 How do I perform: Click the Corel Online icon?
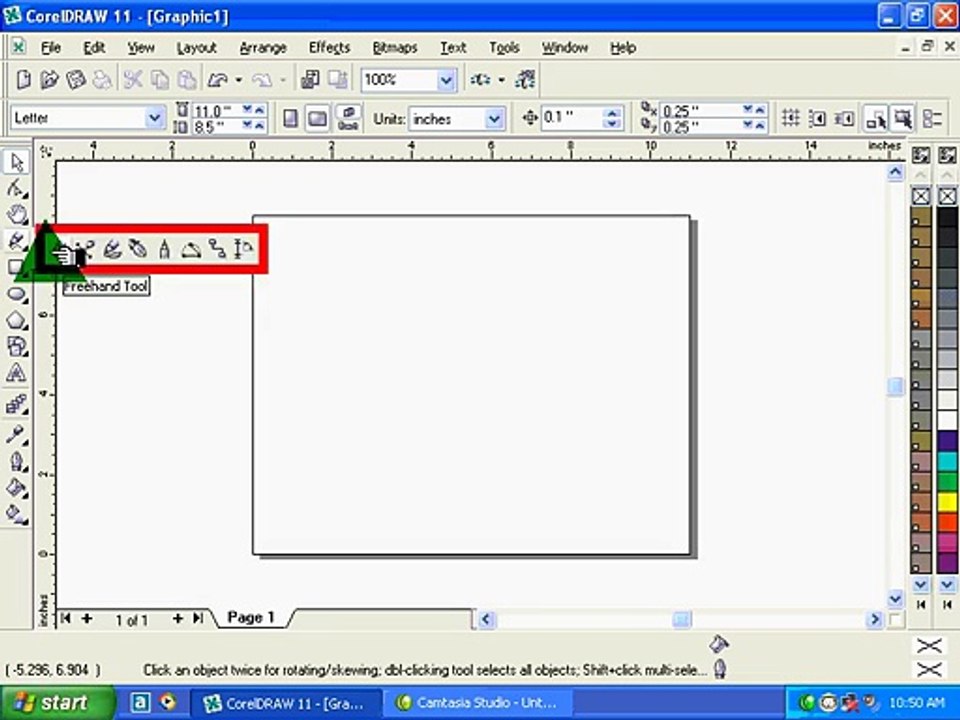[525, 80]
